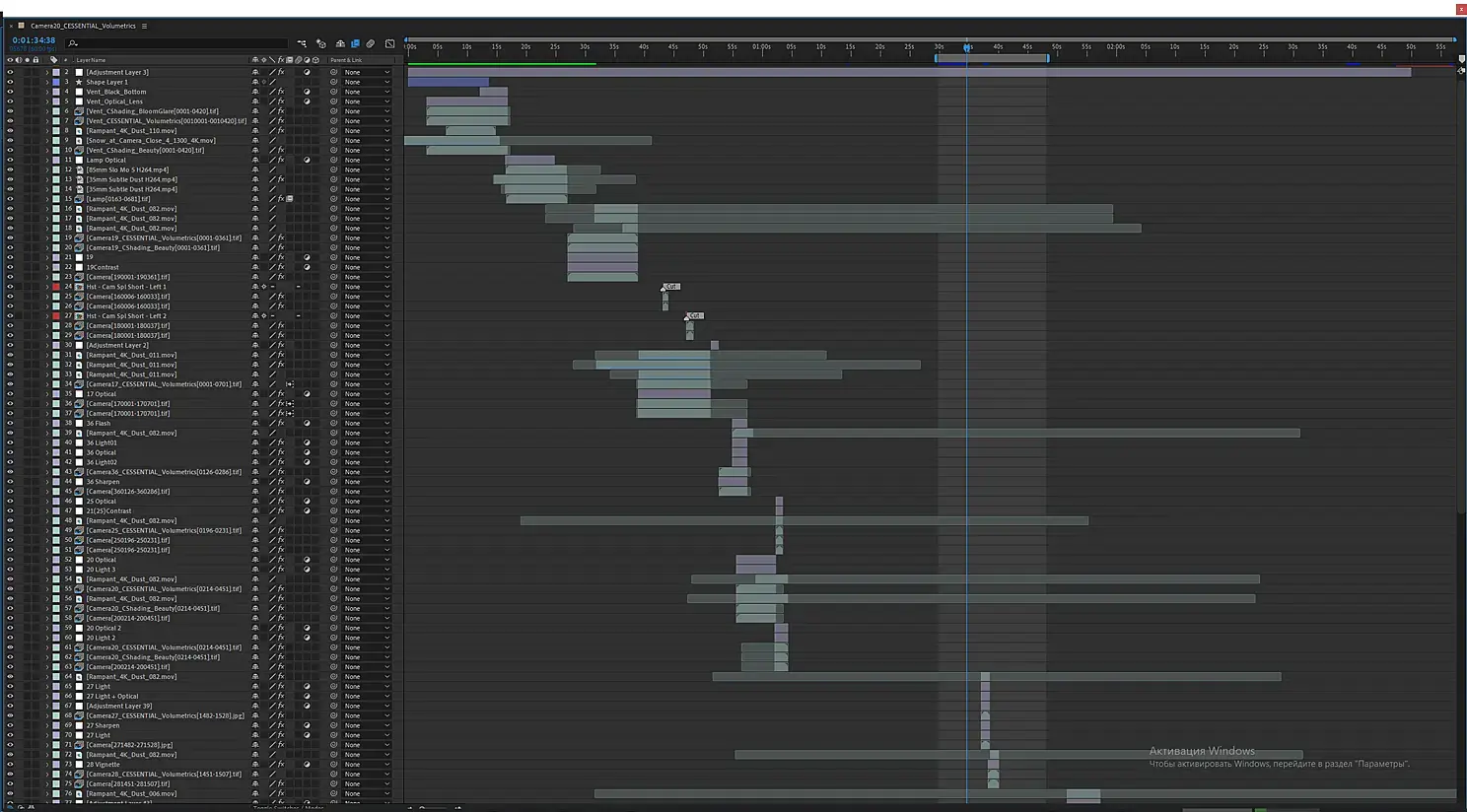Hide the 20 Light 3 layer

10,570
